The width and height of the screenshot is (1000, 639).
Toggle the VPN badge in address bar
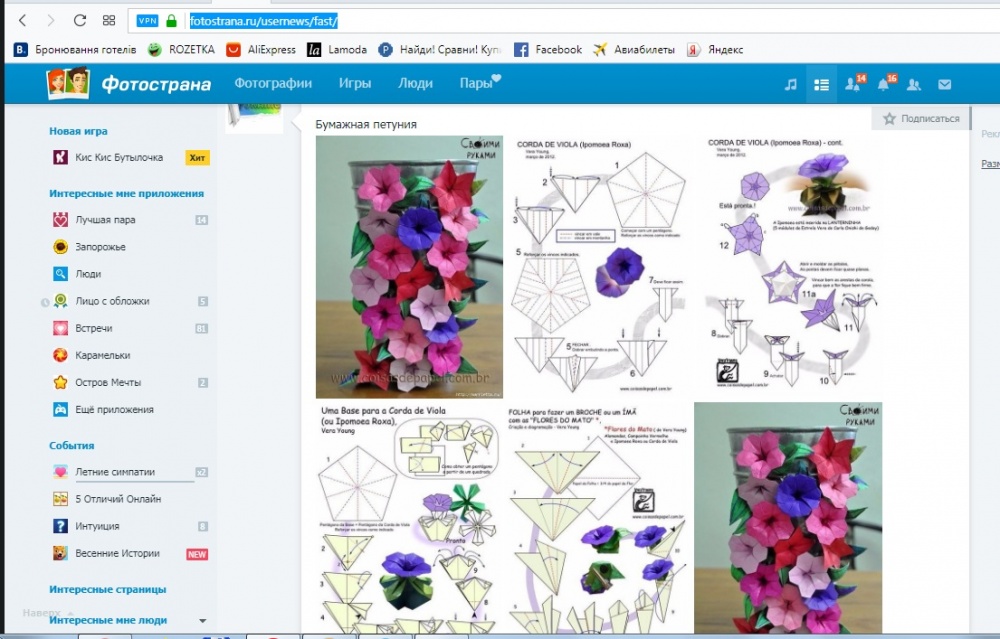[147, 20]
